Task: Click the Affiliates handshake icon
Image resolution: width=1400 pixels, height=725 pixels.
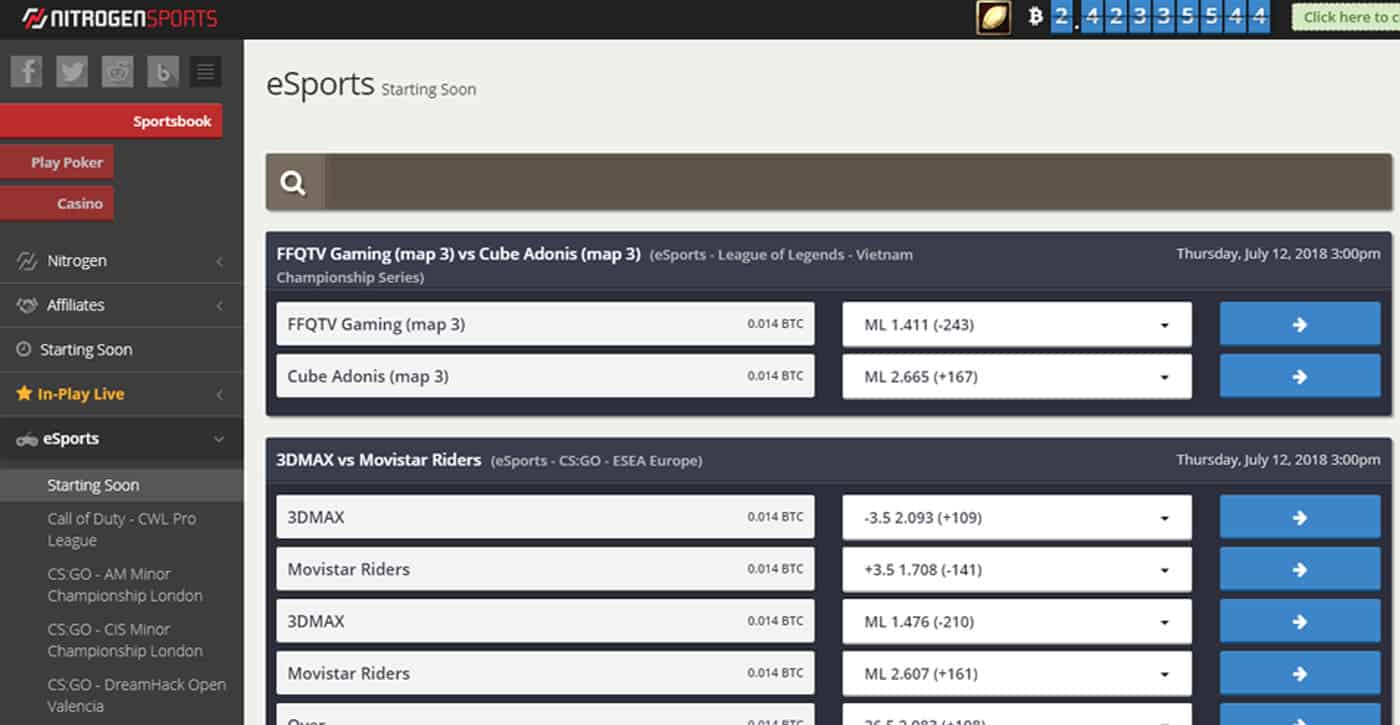Action: (27, 305)
